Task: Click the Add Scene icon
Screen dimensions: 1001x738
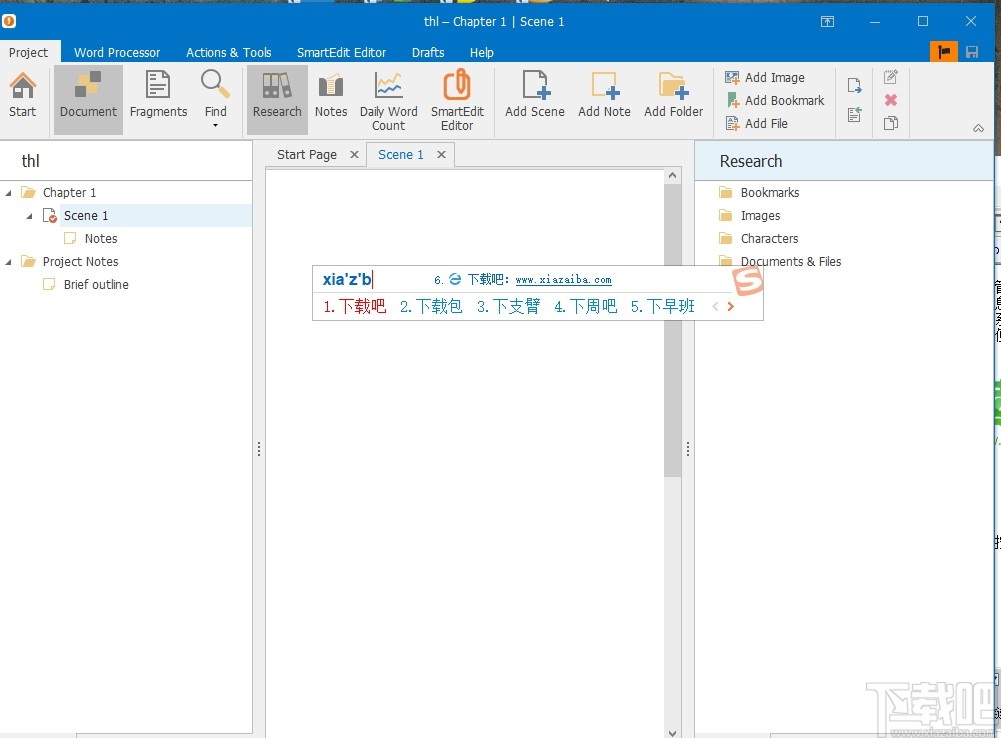Action: (534, 95)
